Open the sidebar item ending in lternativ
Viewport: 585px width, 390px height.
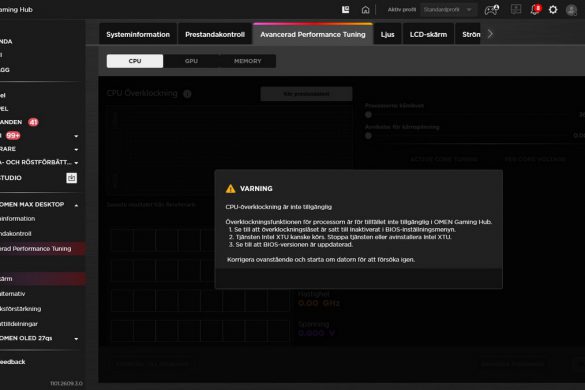(13, 294)
